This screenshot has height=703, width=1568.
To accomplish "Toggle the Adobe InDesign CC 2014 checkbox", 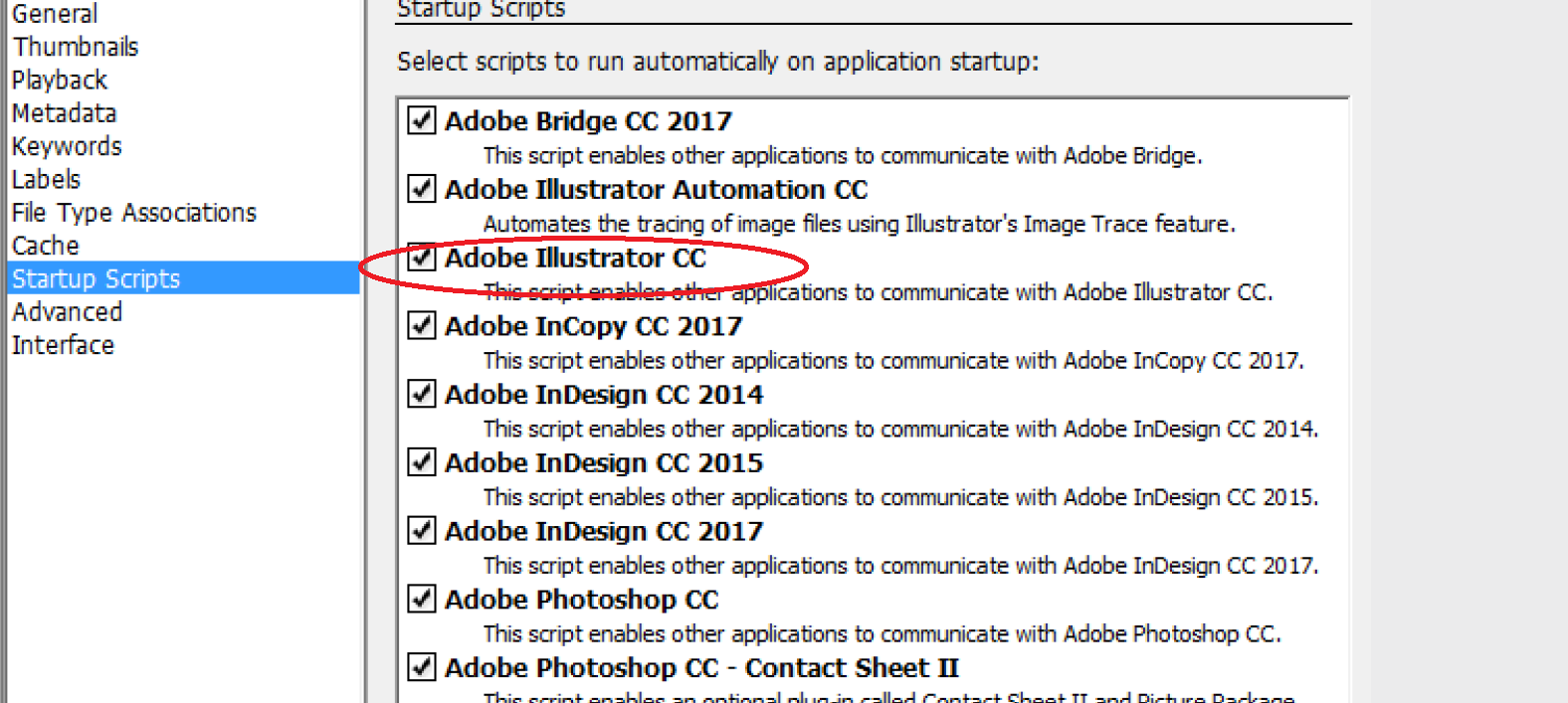I will (422, 394).
